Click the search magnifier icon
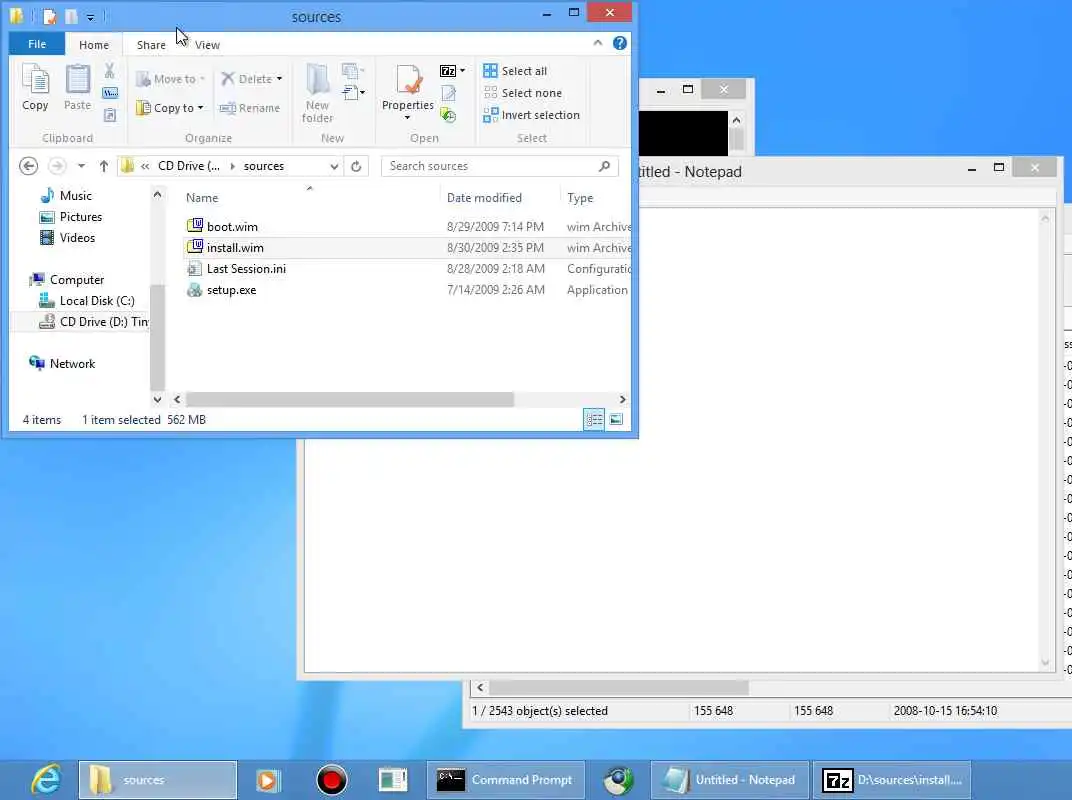Viewport: 1072px width, 800px height. click(x=604, y=166)
